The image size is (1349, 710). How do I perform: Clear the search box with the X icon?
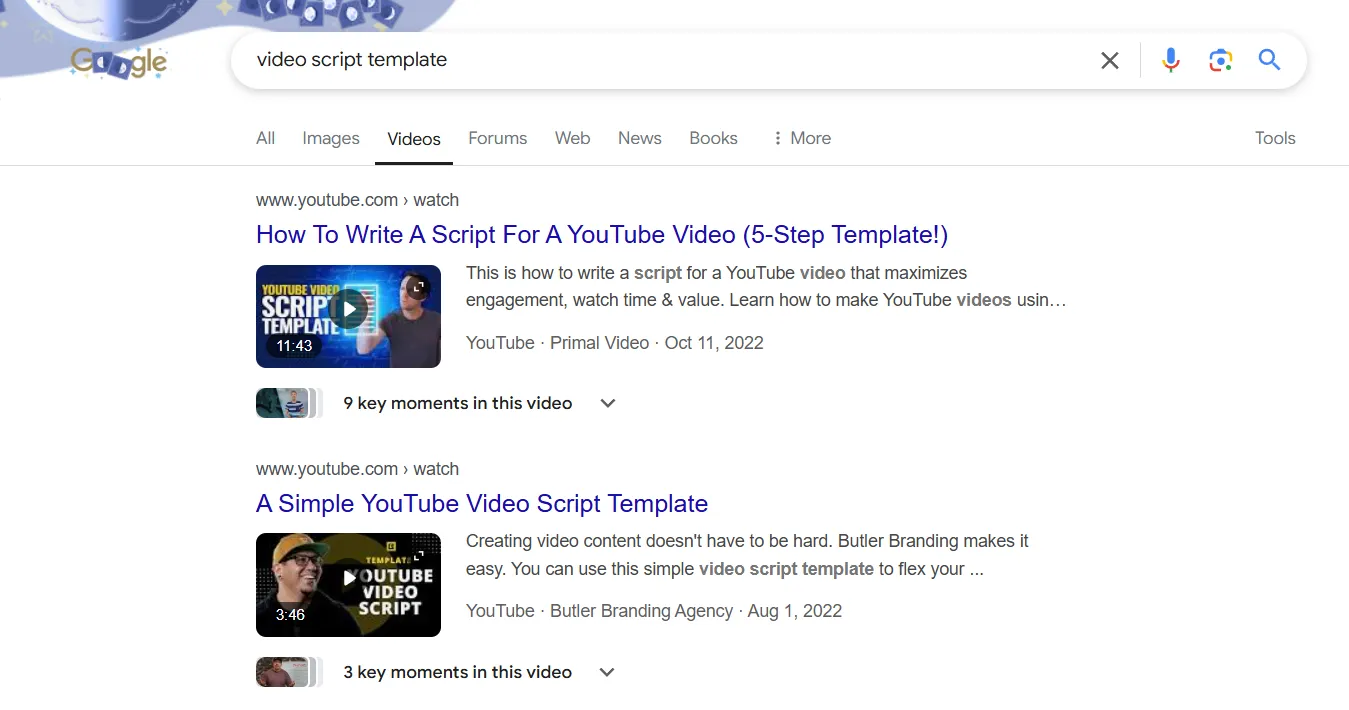(x=1109, y=60)
